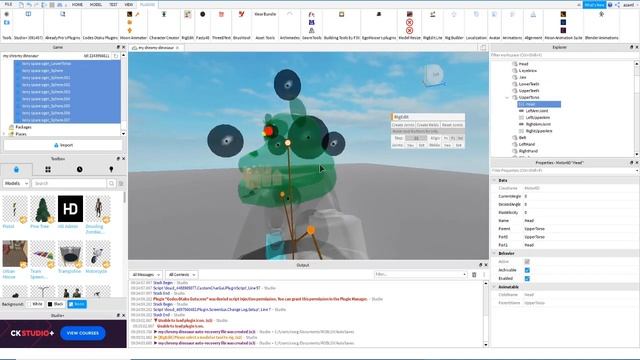Open the All Messages dropdown in Output

(x=146, y=275)
